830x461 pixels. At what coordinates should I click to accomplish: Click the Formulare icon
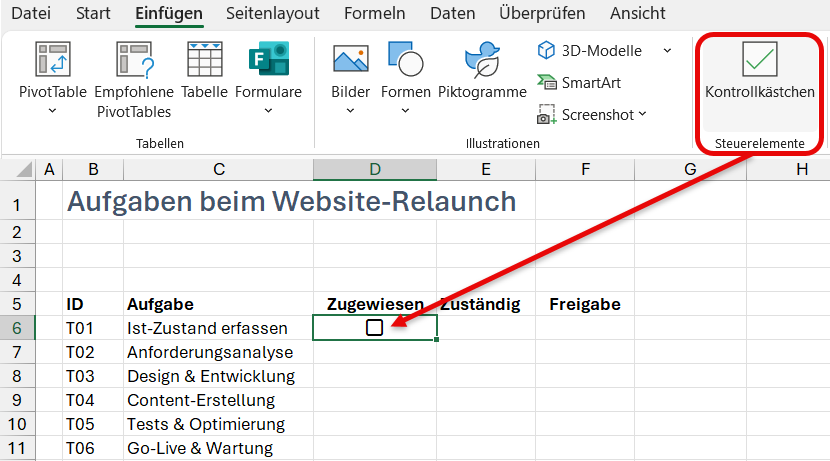tap(268, 60)
